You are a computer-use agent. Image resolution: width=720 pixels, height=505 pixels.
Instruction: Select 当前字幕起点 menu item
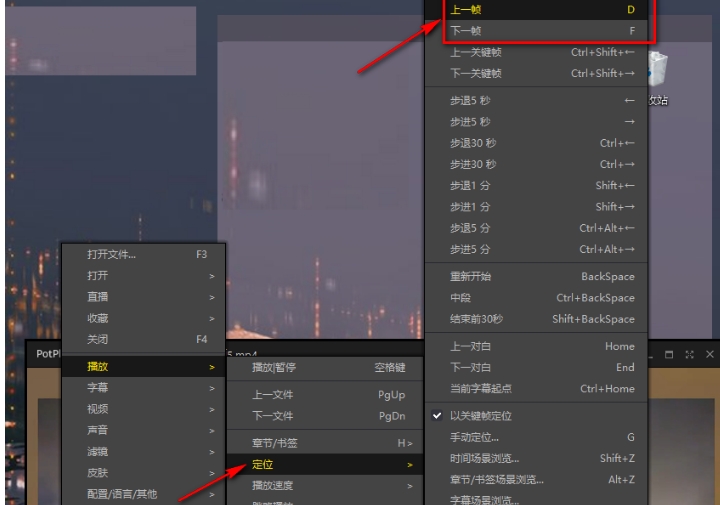536,389
